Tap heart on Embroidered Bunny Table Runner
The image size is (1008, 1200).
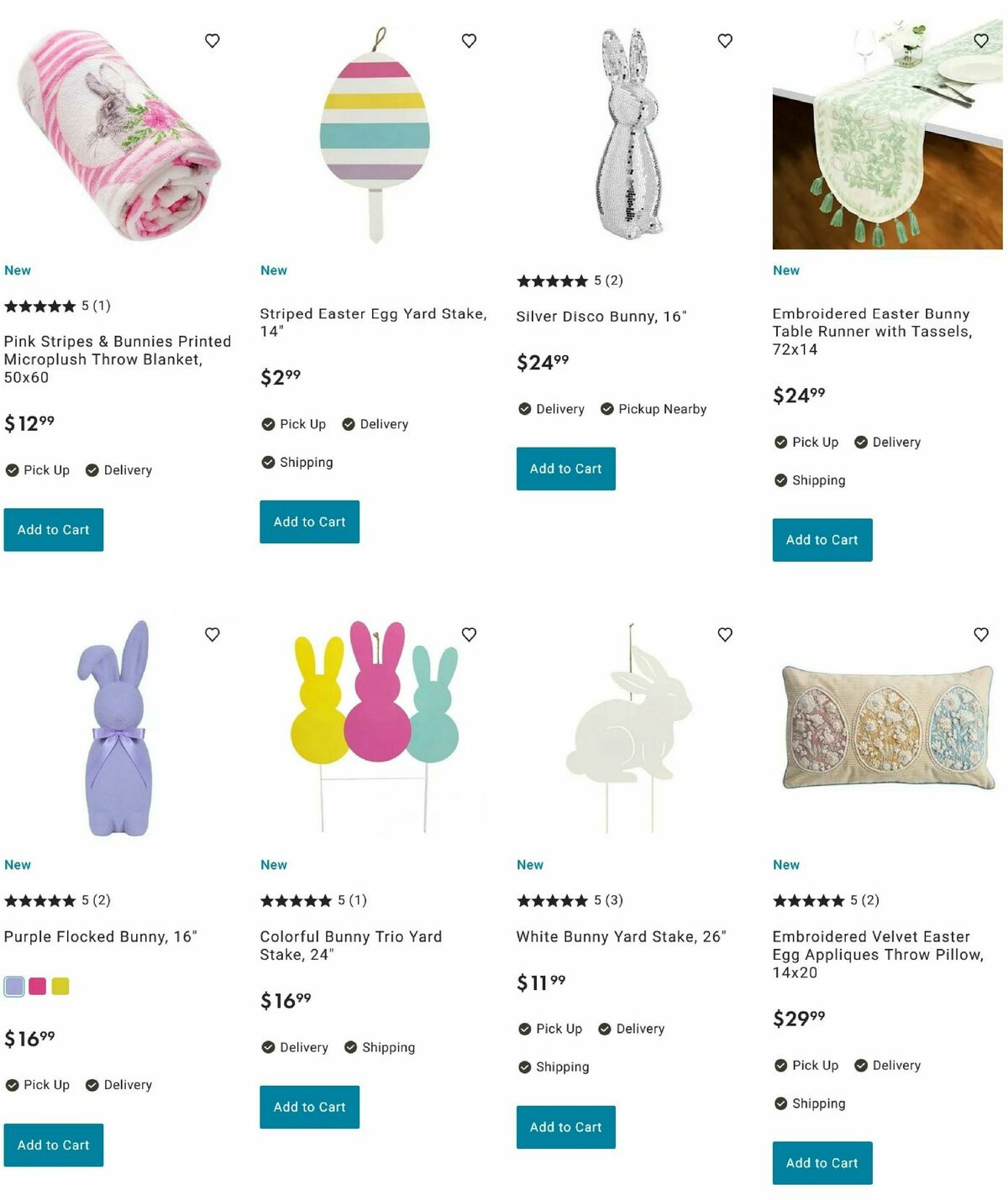point(981,40)
